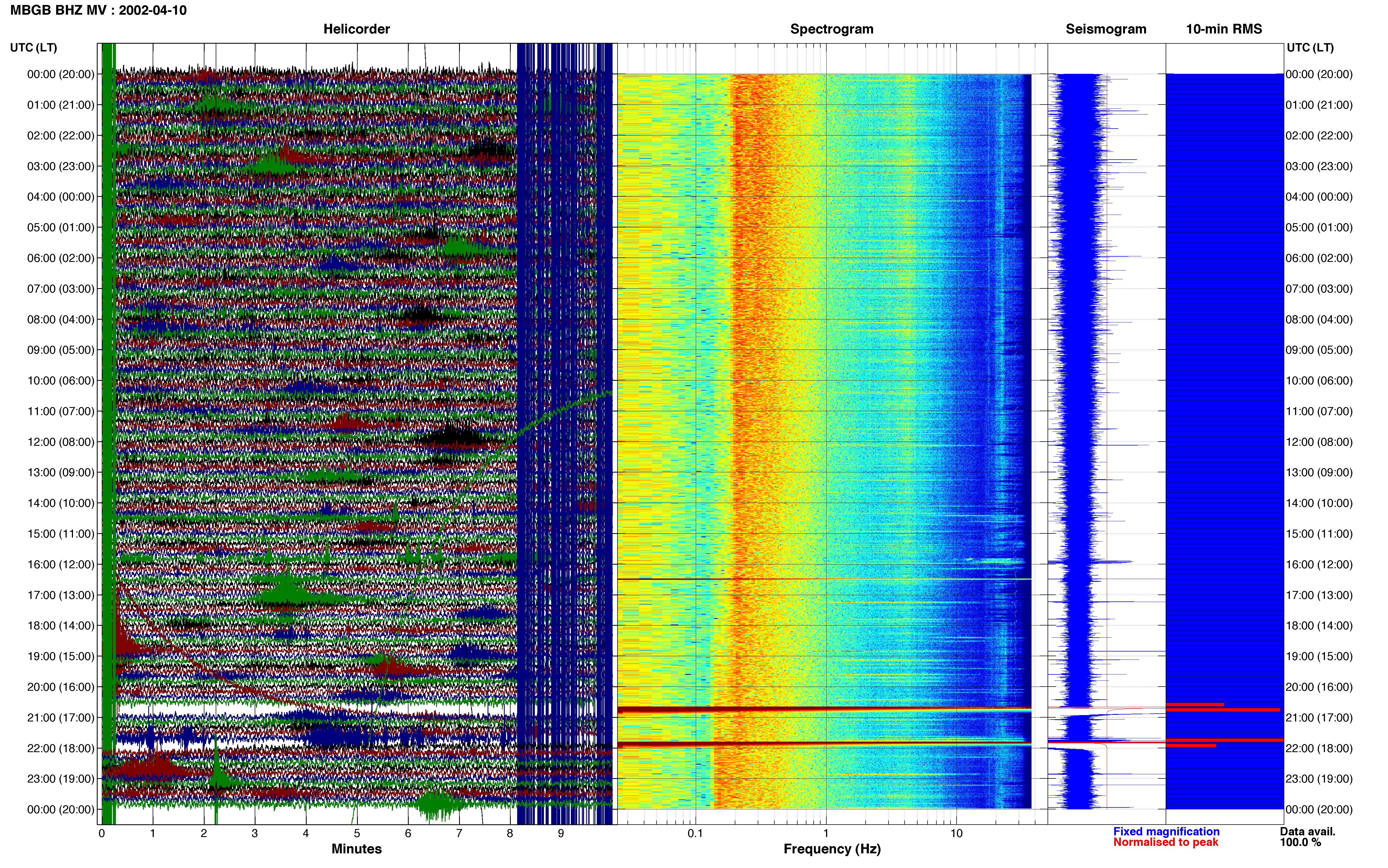Click left time label '17:00 (13:00)'
1388x868 pixels.
(x=61, y=595)
